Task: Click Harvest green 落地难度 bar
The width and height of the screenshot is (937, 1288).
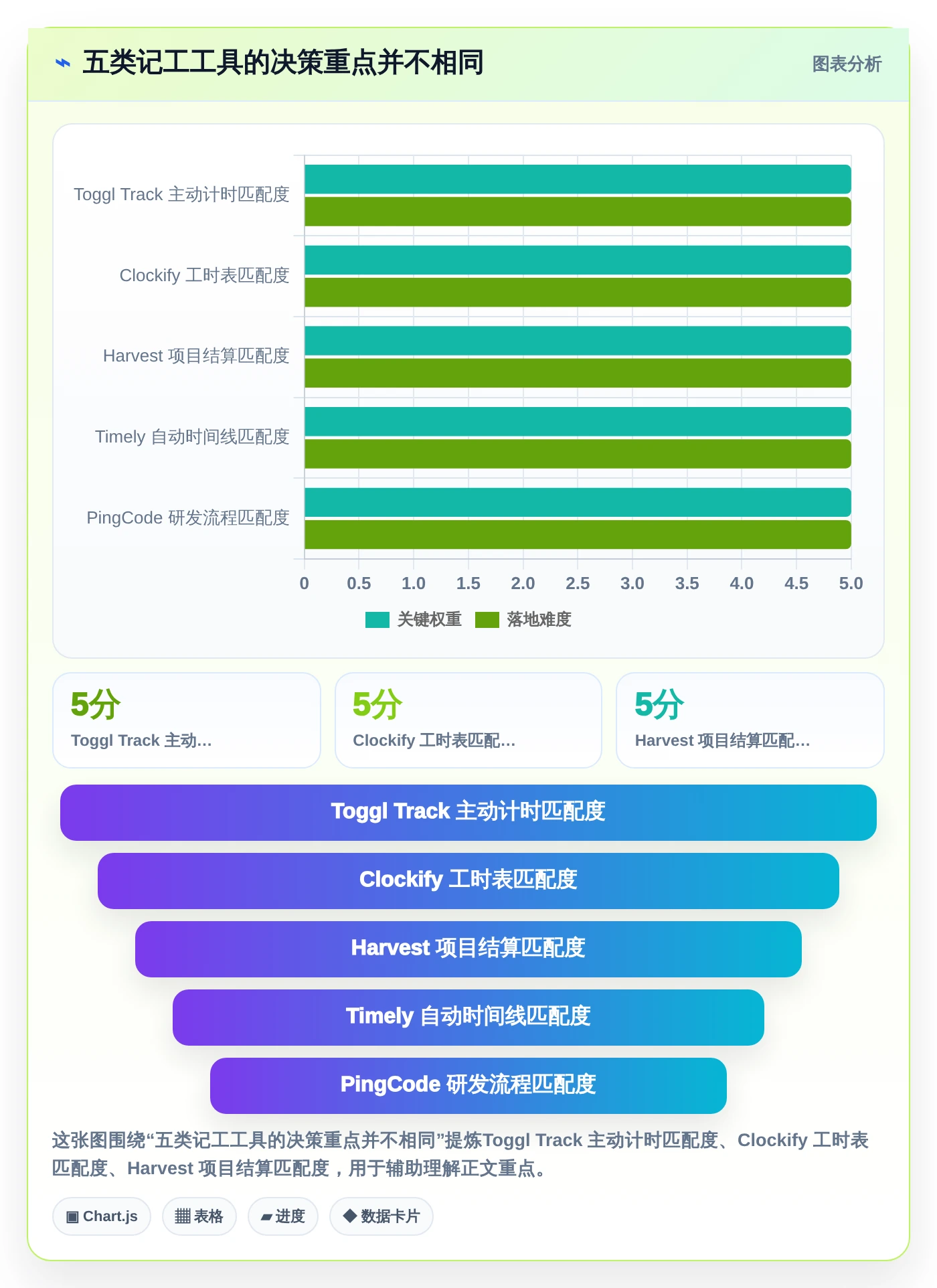Action: (578, 374)
